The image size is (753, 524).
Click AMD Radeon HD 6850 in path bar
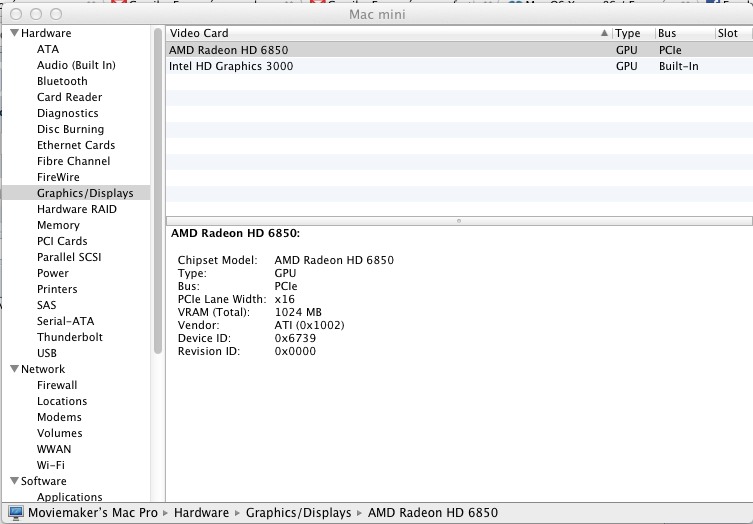click(433, 512)
